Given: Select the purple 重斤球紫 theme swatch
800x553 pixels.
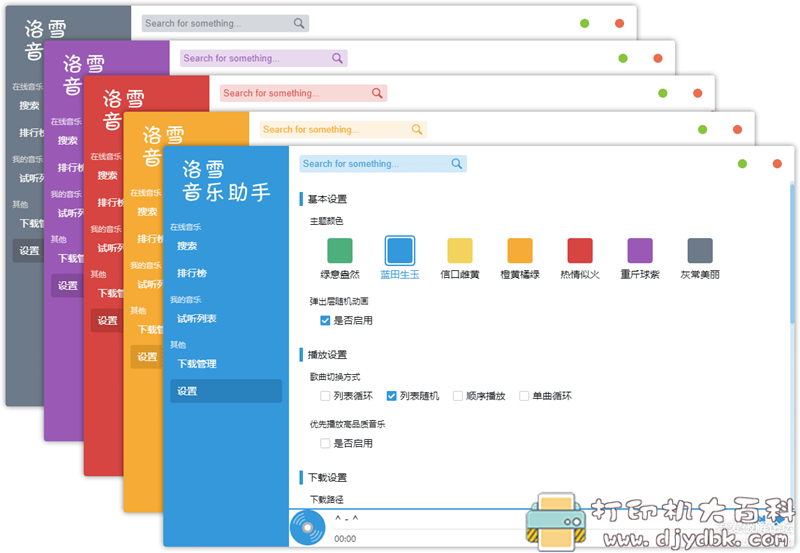Looking at the screenshot, I should tap(640, 250).
